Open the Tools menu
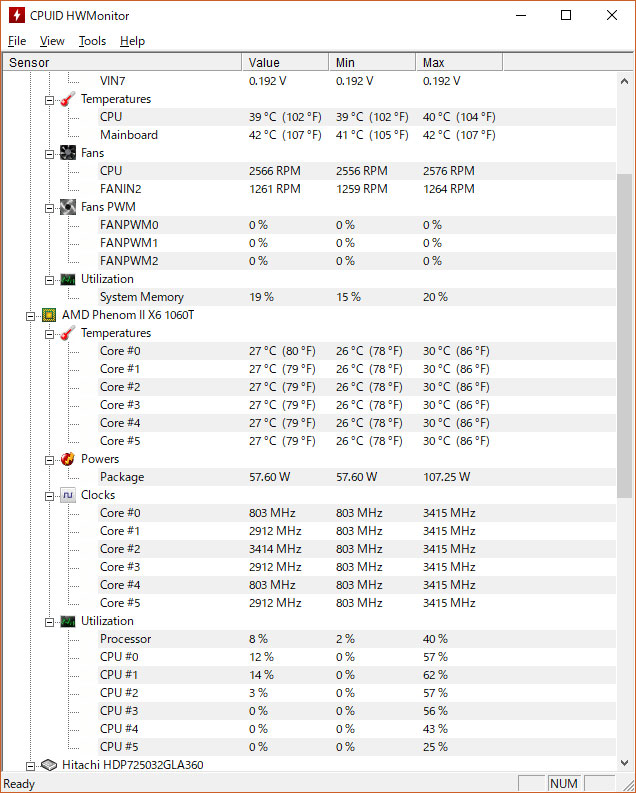Viewport: 636px width, 793px height. click(92, 41)
